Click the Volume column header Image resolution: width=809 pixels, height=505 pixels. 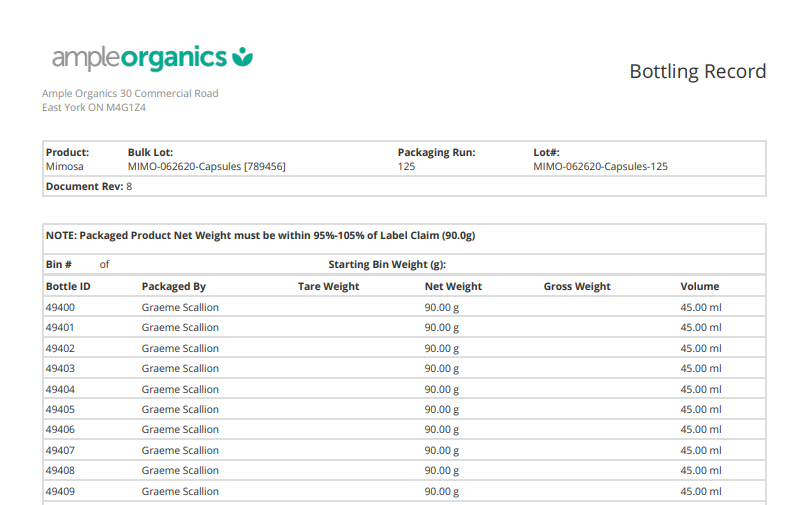(699, 286)
